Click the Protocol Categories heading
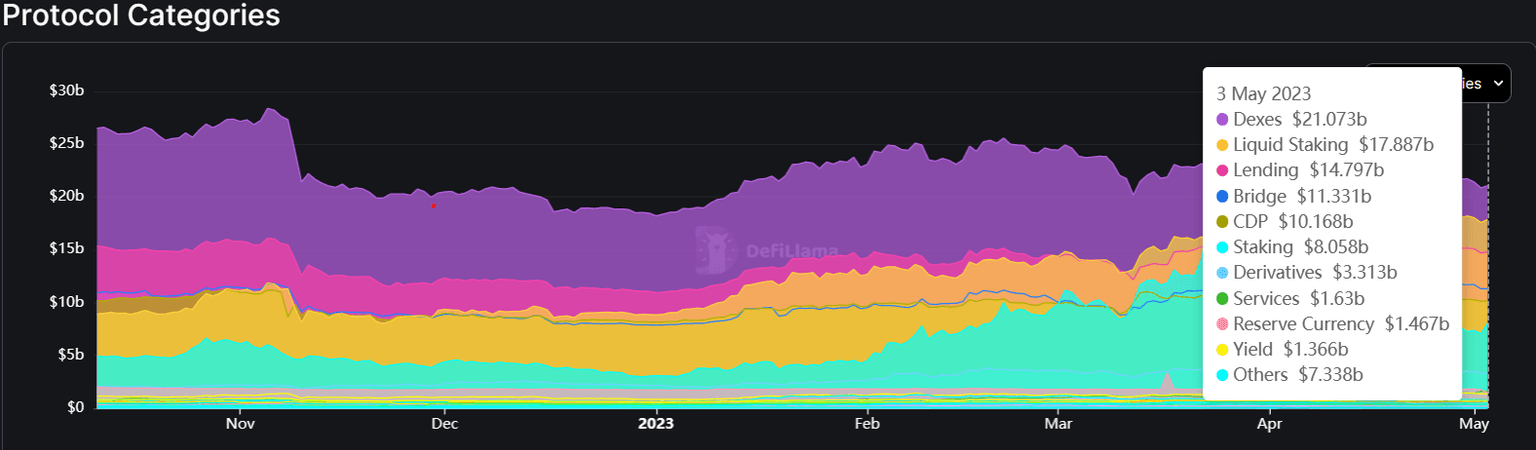The width and height of the screenshot is (1536, 450). [140, 16]
